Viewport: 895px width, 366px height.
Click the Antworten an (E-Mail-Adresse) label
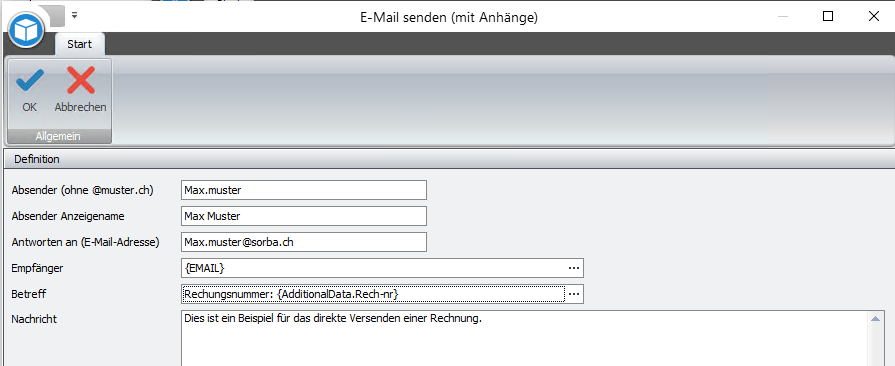click(85, 242)
